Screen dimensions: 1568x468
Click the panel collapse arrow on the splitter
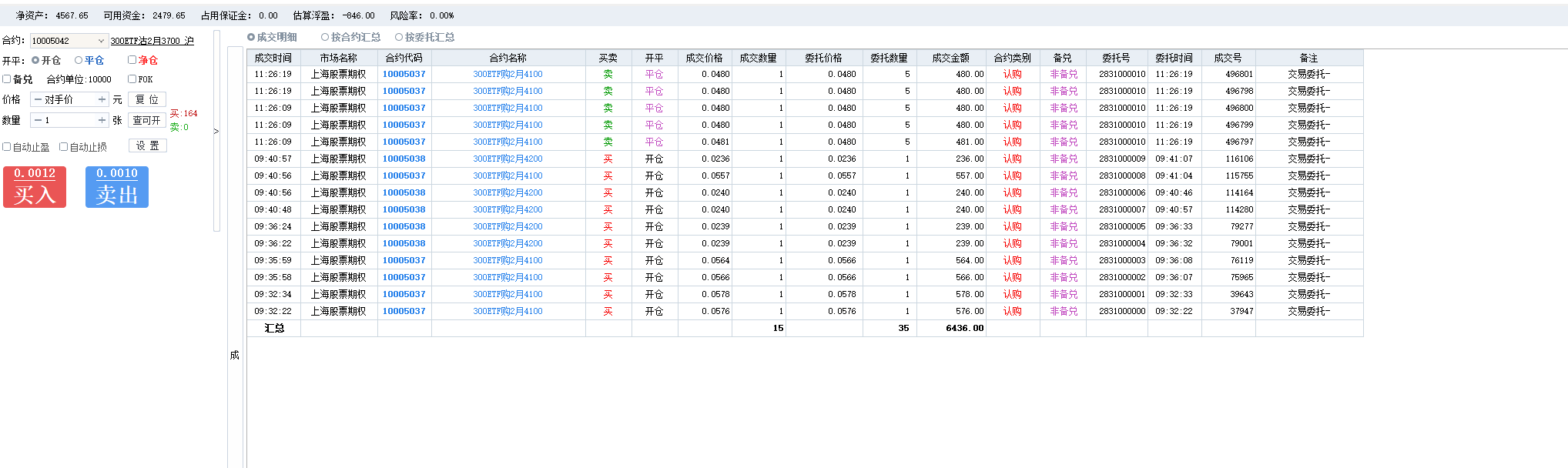click(x=216, y=131)
